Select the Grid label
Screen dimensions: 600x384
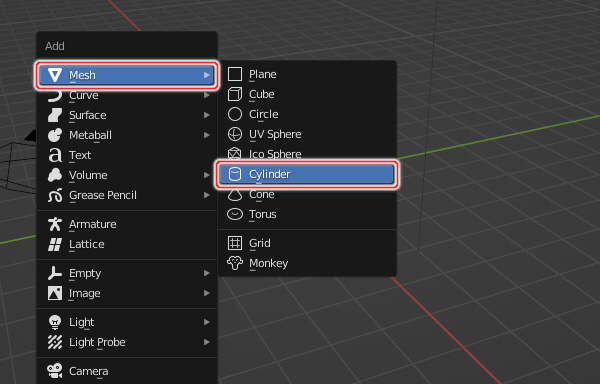(260, 243)
